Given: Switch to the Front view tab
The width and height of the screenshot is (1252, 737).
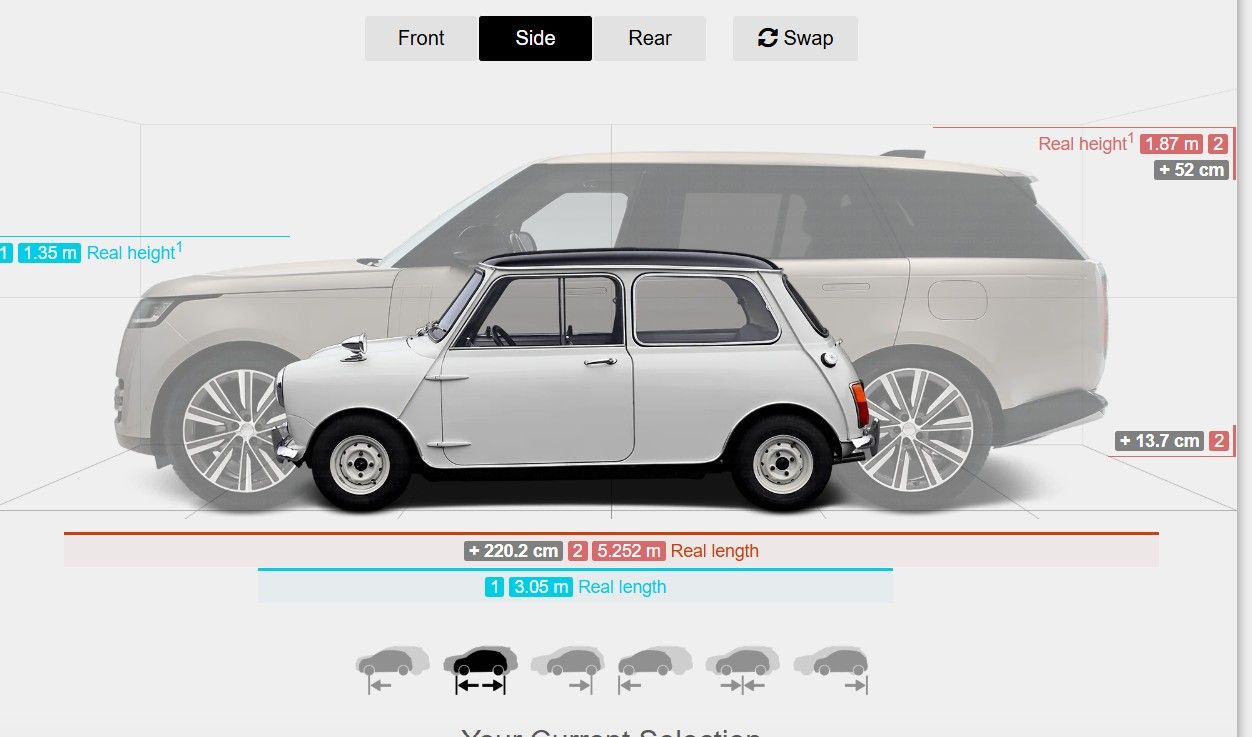Looking at the screenshot, I should pos(421,38).
